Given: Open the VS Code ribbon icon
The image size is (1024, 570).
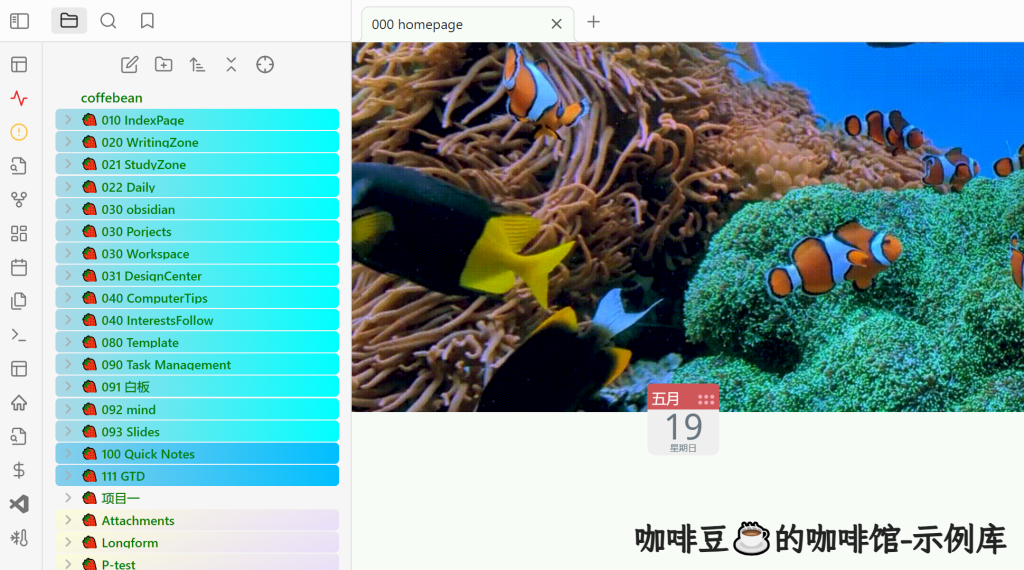Looking at the screenshot, I should point(19,504).
